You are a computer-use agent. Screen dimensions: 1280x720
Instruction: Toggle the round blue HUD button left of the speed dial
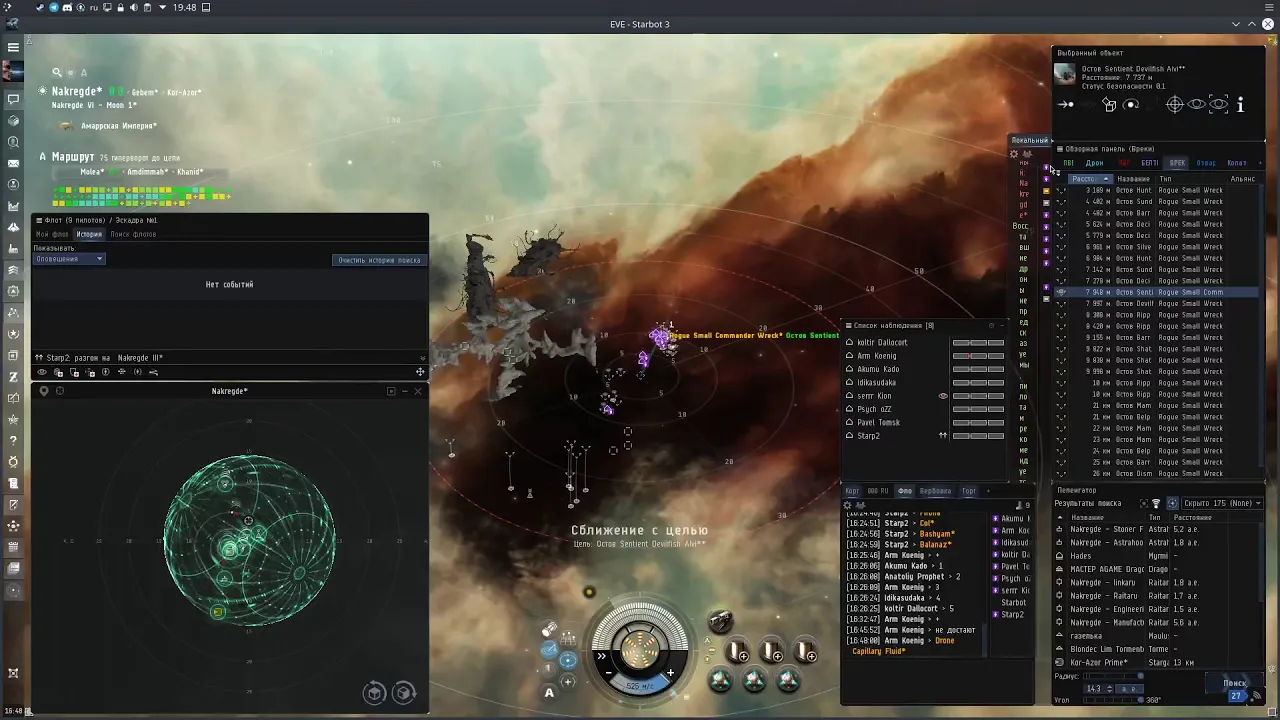tap(567, 660)
